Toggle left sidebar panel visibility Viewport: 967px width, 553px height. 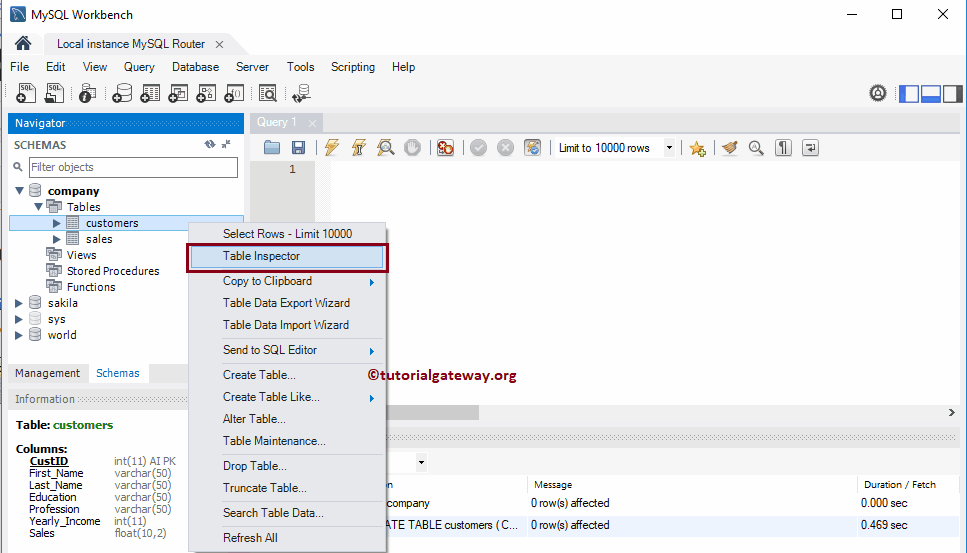[908, 94]
